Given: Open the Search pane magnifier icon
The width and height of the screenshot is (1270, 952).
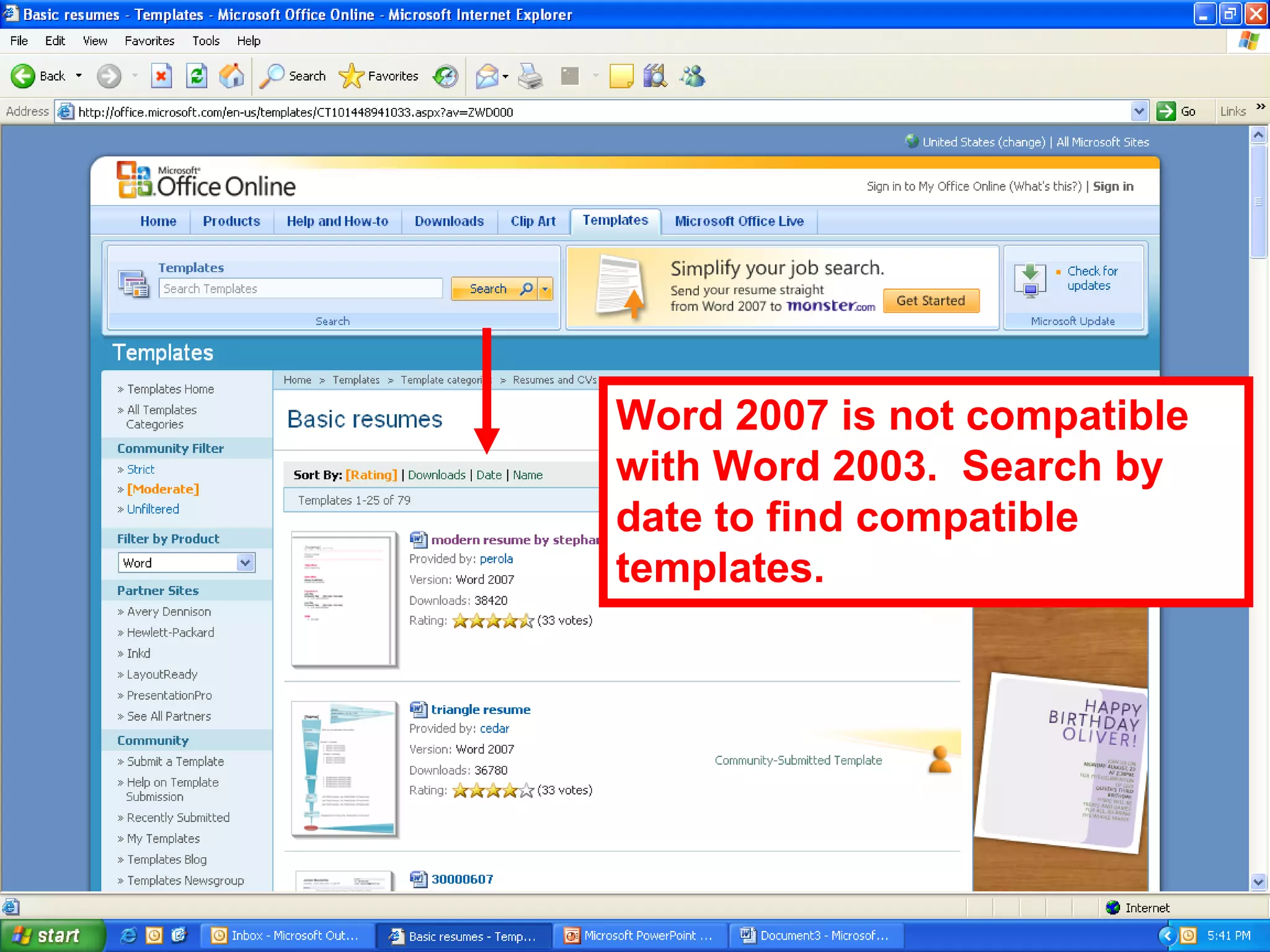Looking at the screenshot, I should tap(271, 76).
